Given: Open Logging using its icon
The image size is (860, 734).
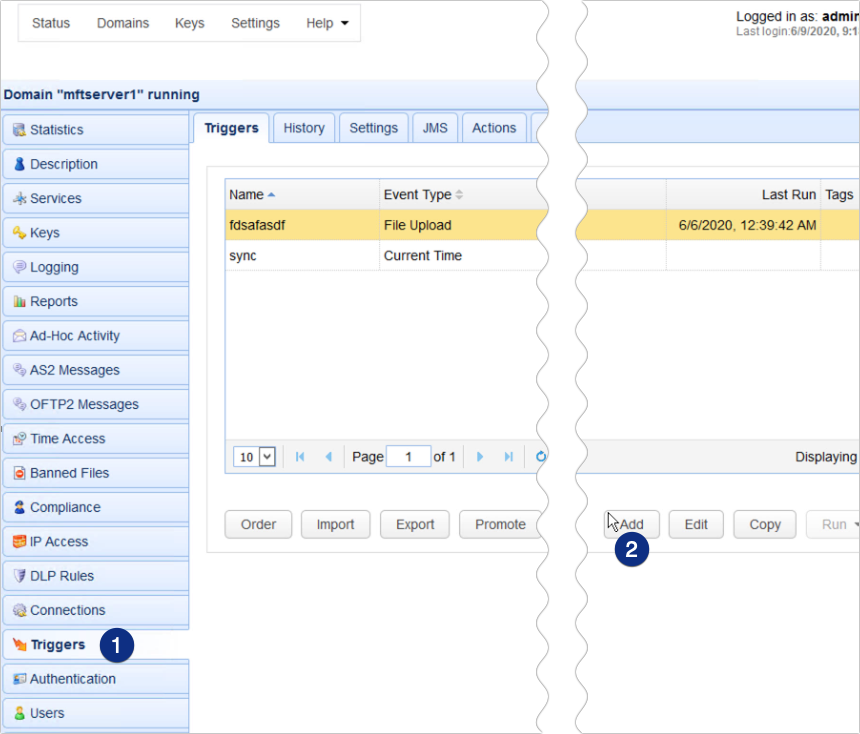Looking at the screenshot, I should [18, 267].
